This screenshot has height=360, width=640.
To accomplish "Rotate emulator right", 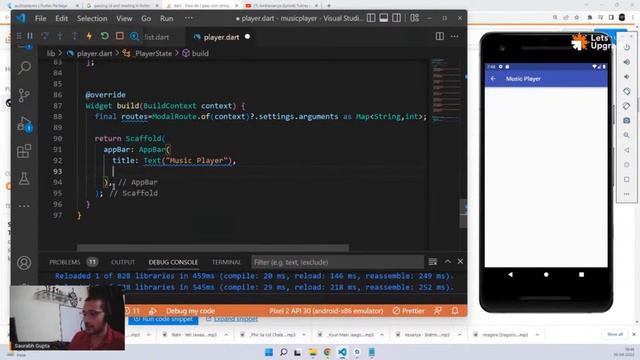I will coord(627,106).
